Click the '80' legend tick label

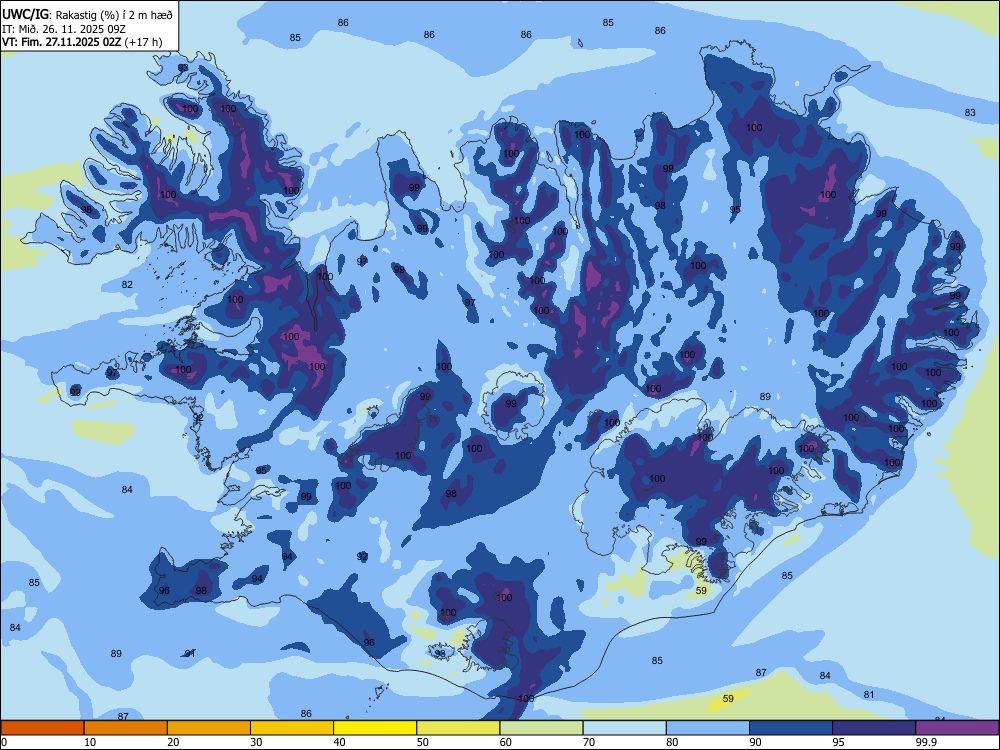click(x=672, y=742)
